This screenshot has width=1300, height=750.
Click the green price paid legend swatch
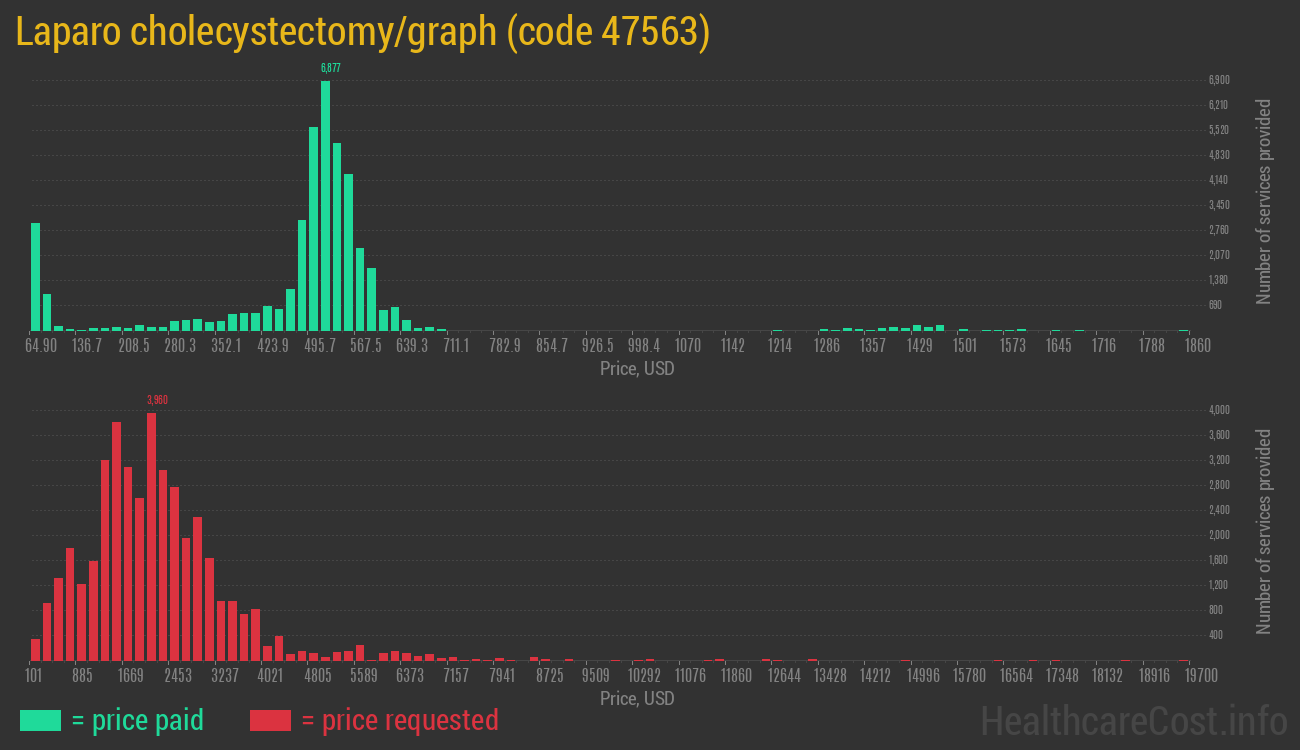coord(40,720)
